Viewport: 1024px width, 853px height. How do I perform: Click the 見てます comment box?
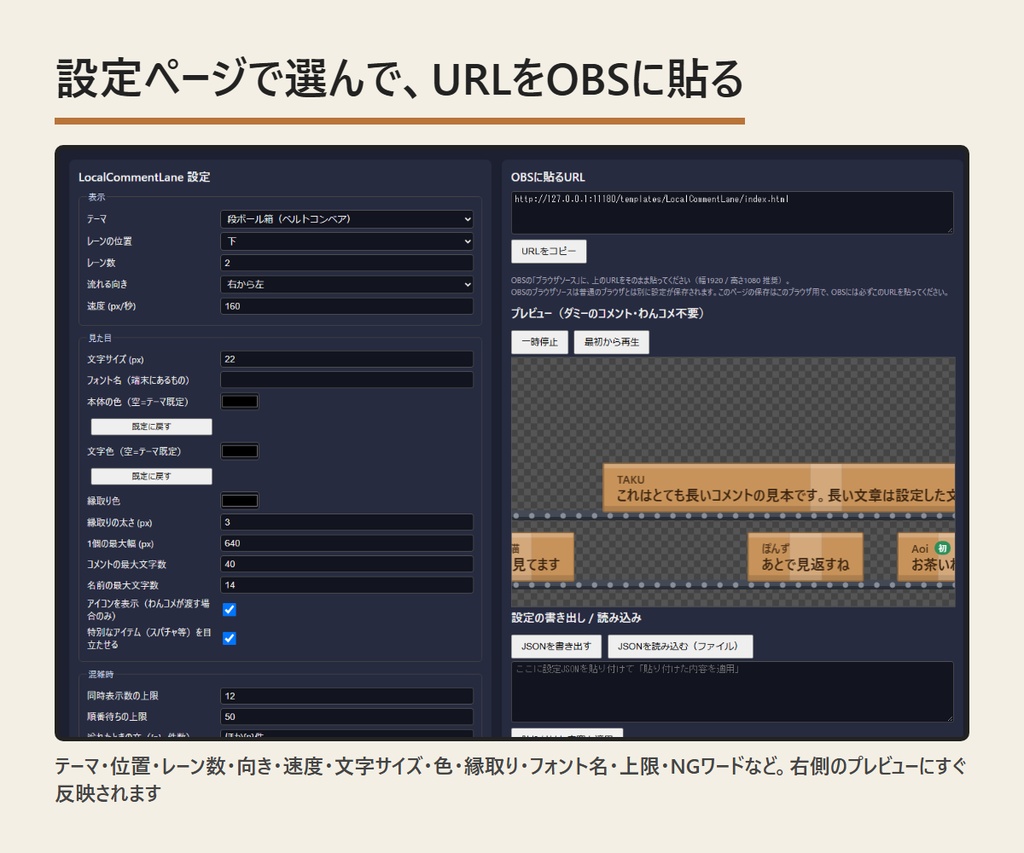click(x=543, y=557)
